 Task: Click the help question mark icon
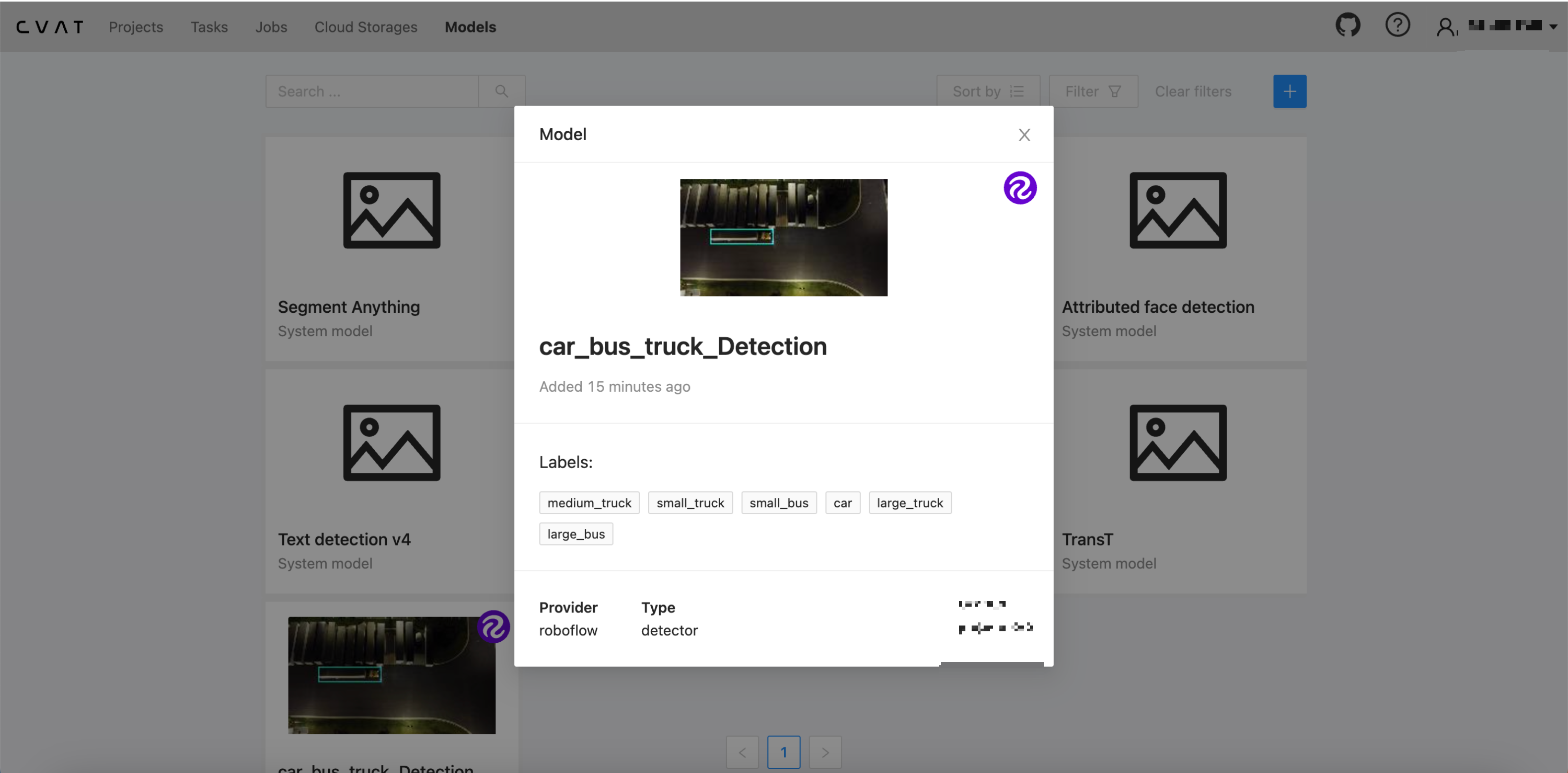[1397, 26]
